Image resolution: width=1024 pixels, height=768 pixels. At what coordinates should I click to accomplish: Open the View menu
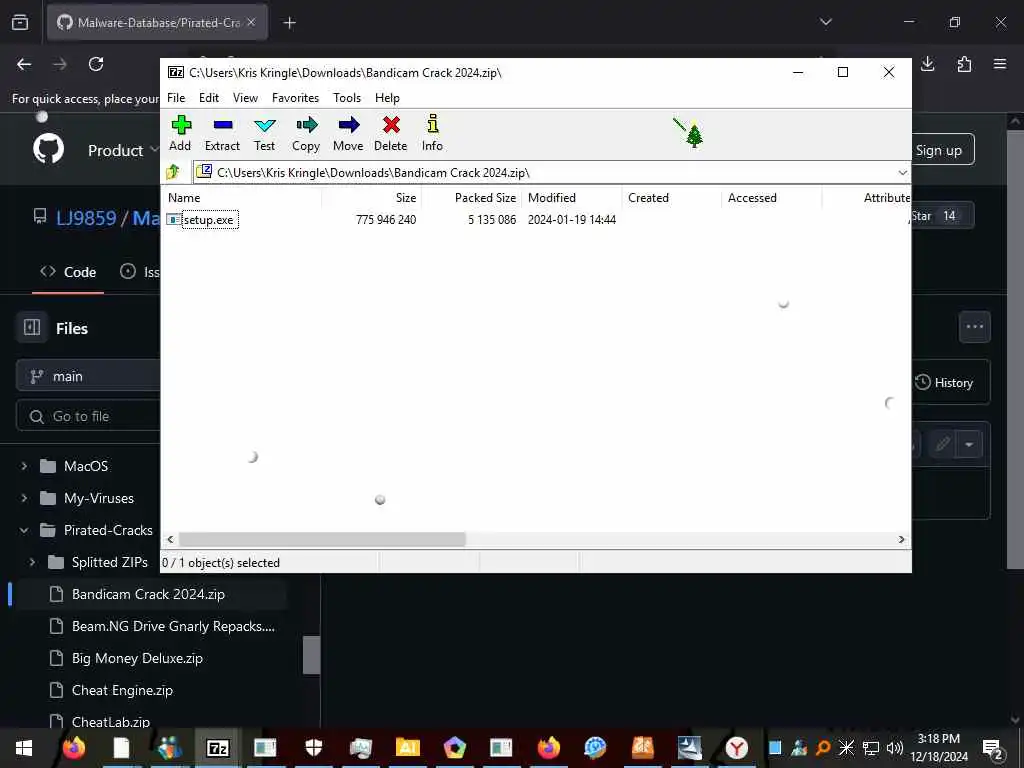click(x=246, y=98)
